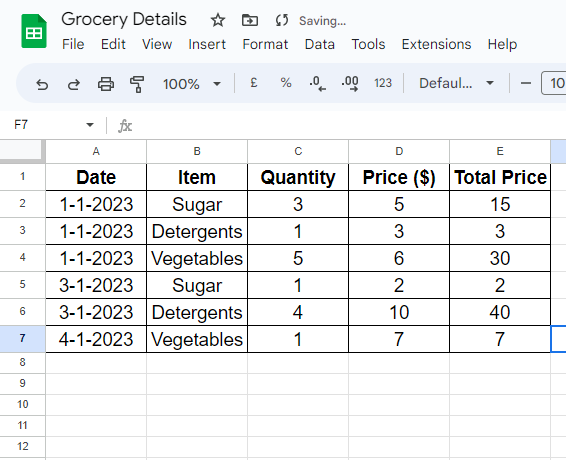The image size is (566, 460).
Task: Increase decimal places icon
Action: click(x=350, y=83)
